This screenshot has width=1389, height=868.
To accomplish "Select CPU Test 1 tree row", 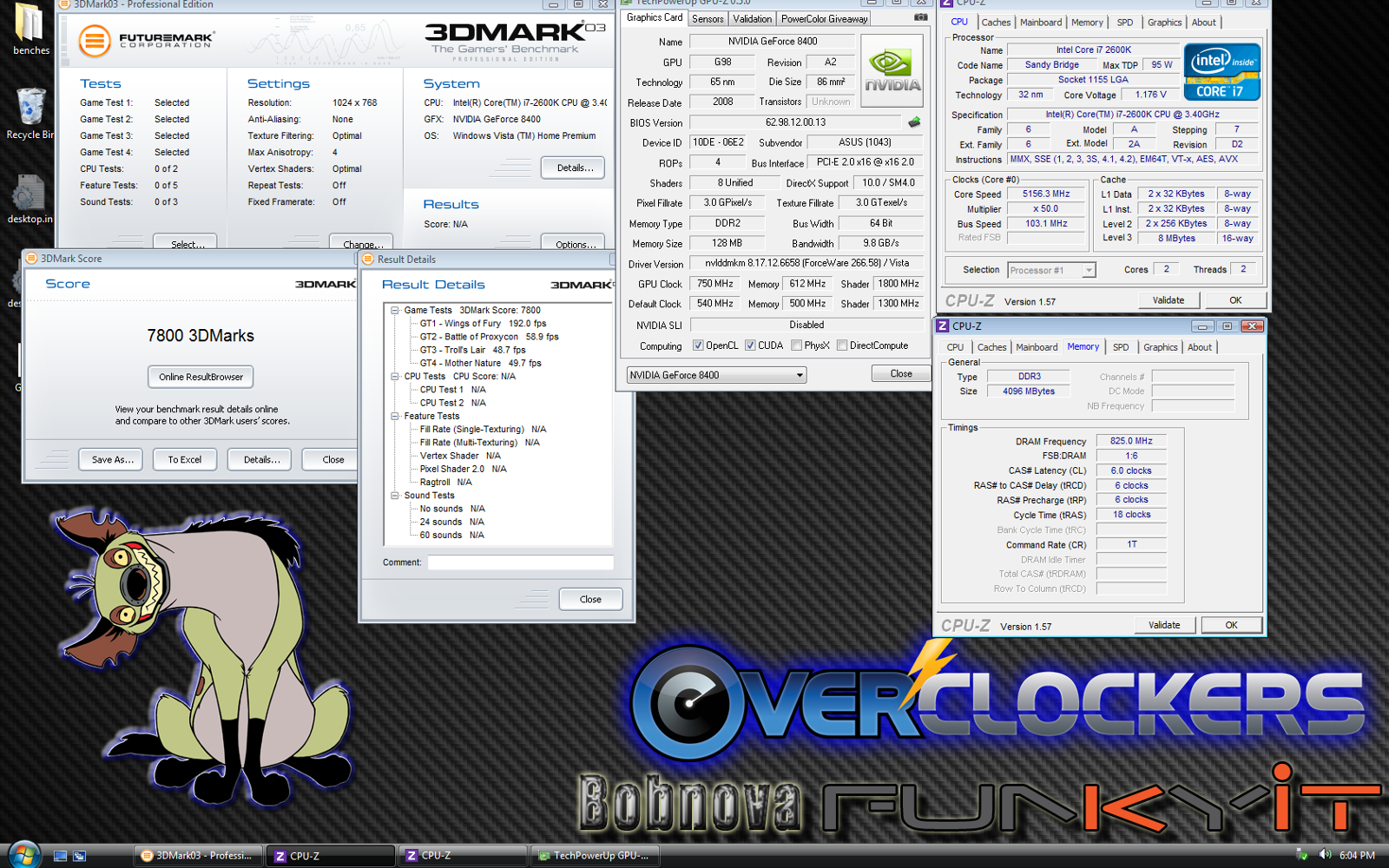I will (x=453, y=390).
